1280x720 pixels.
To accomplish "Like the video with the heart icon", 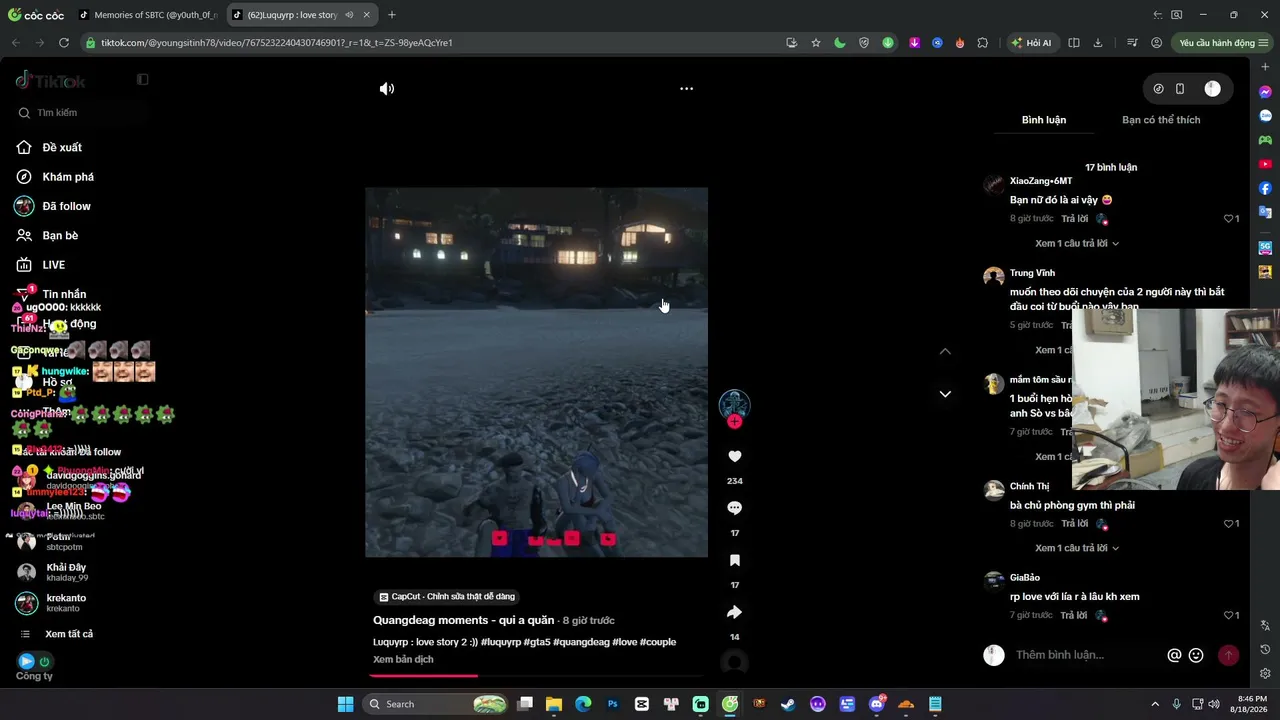I will coord(734,457).
